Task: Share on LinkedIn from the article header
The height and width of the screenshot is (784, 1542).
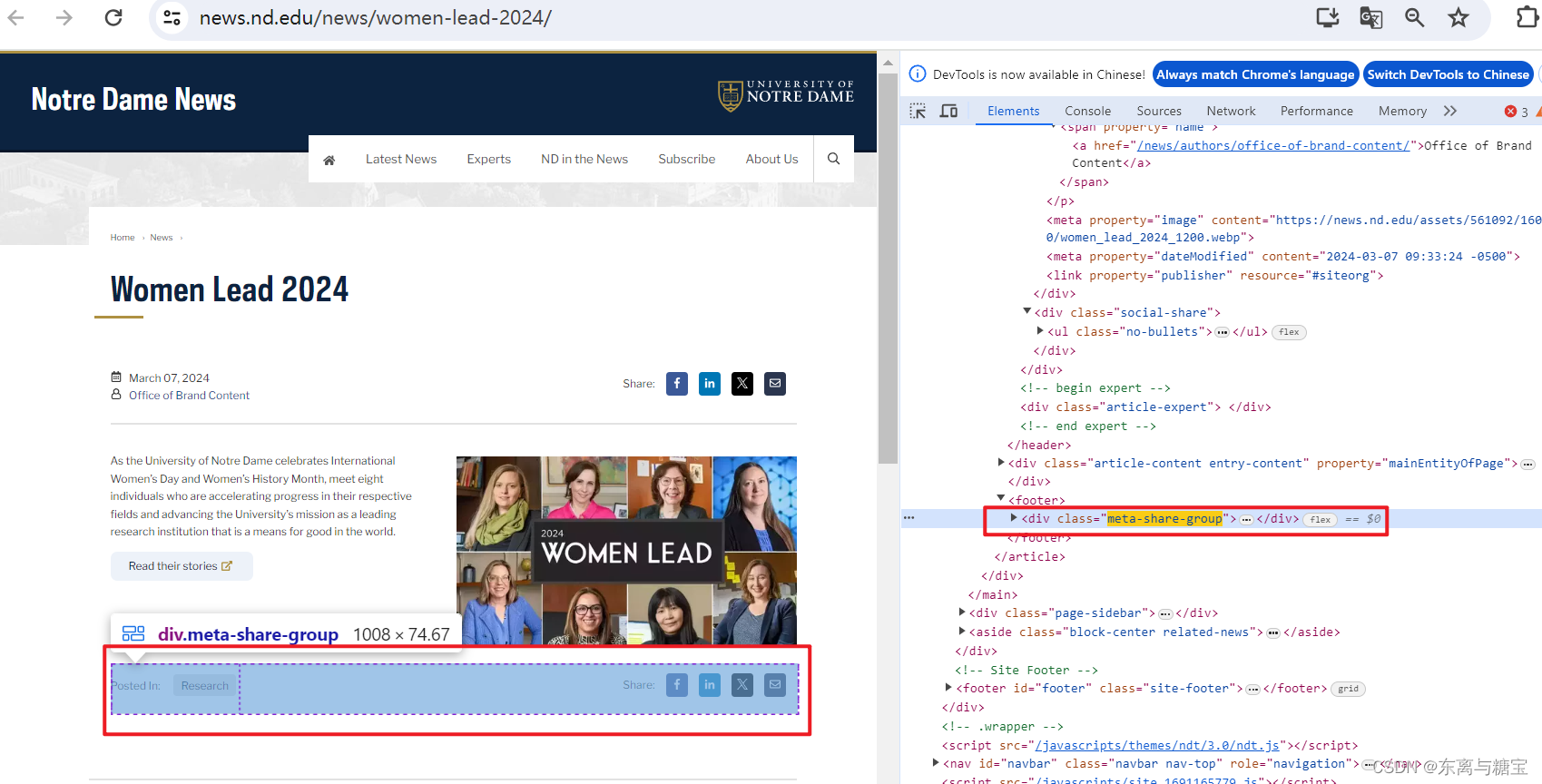Action: pyautogui.click(x=710, y=384)
